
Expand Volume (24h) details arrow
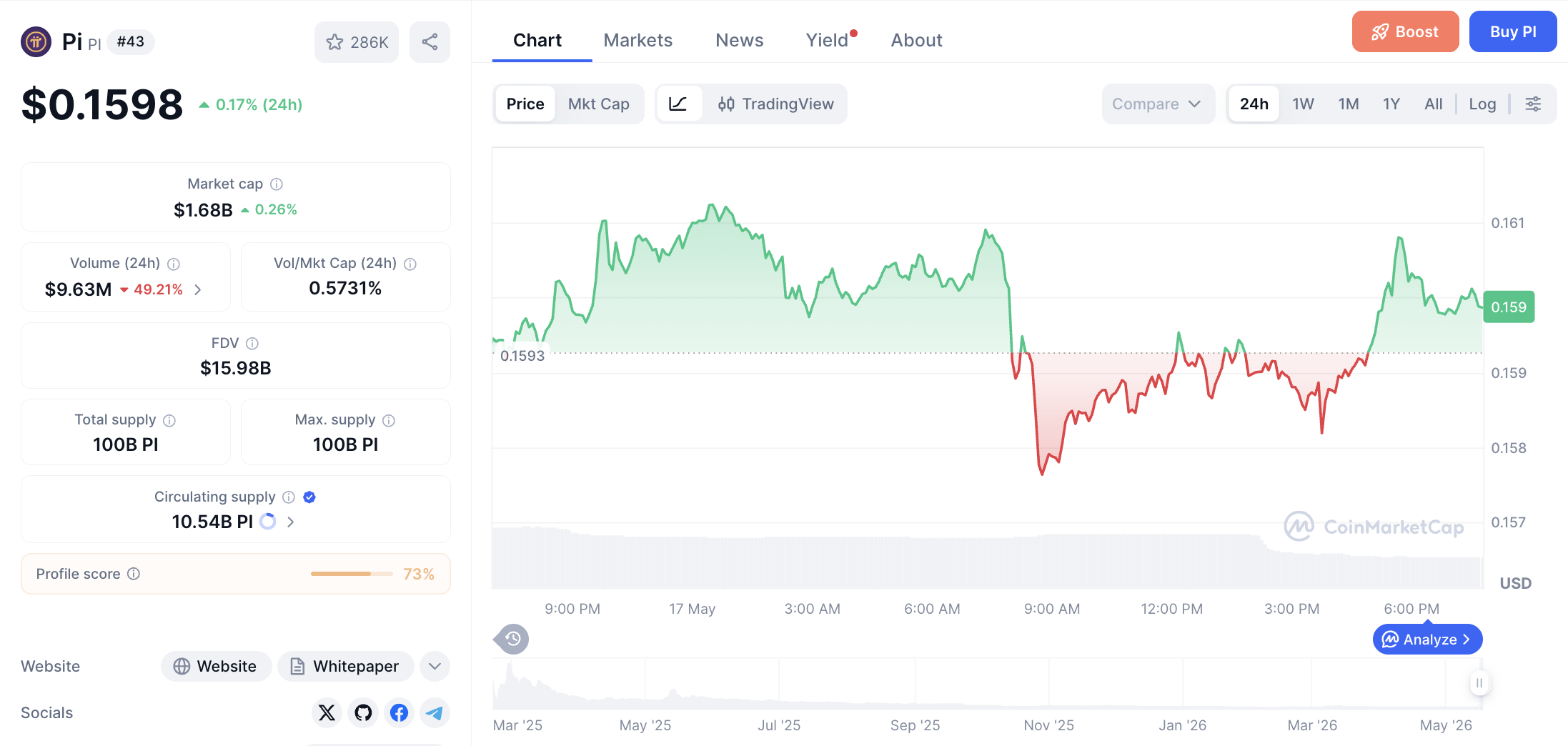pyautogui.click(x=198, y=289)
